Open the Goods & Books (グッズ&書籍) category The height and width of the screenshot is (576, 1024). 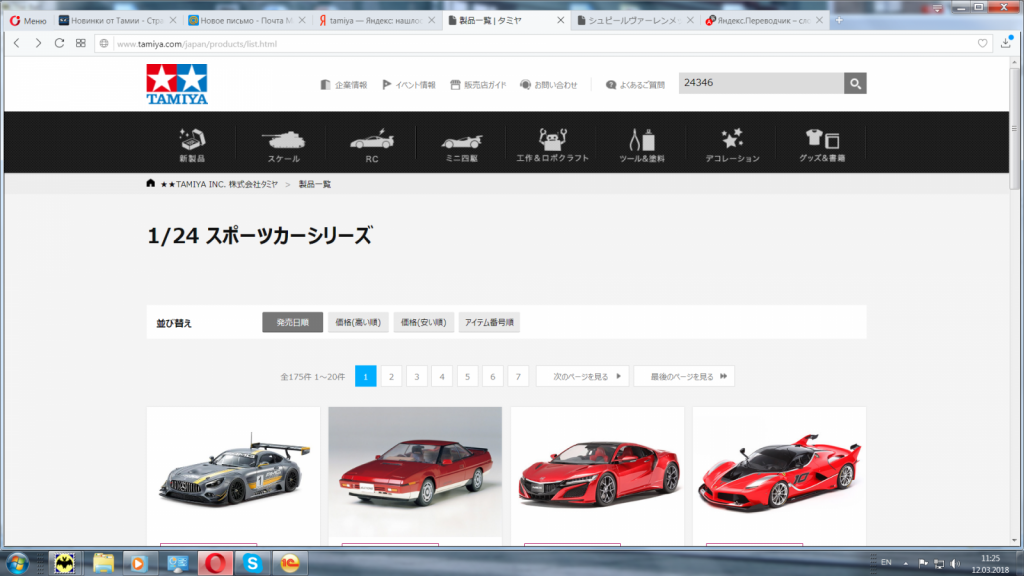point(822,144)
